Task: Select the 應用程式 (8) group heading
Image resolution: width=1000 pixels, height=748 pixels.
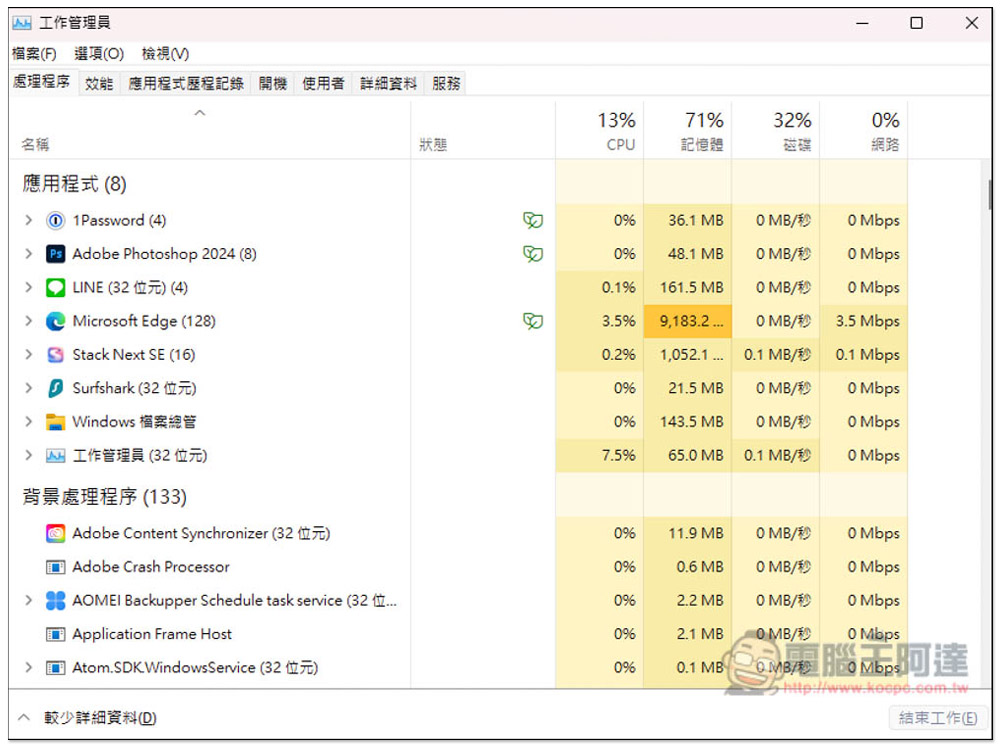Action: click(75, 184)
